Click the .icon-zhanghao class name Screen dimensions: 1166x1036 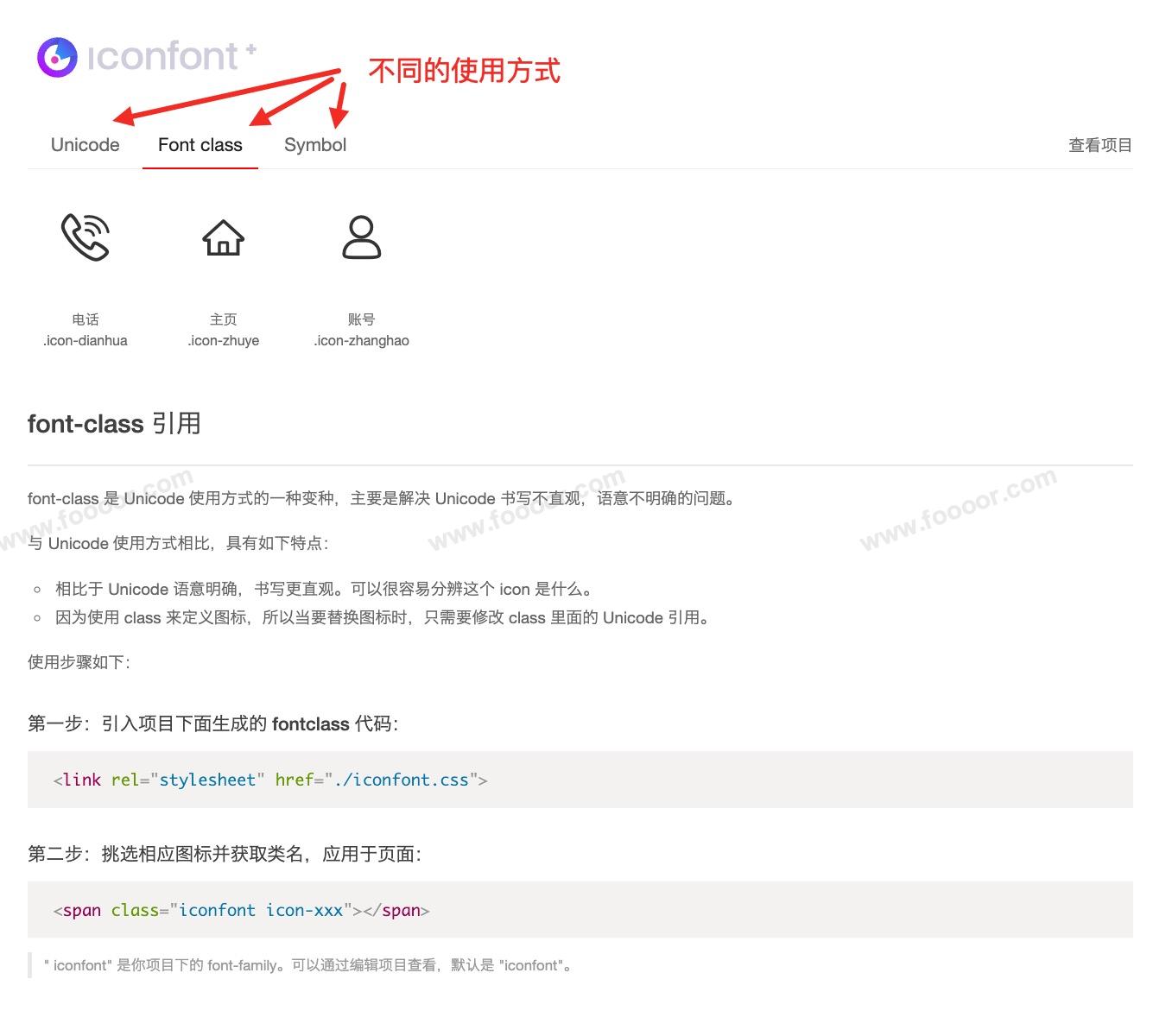(x=361, y=341)
